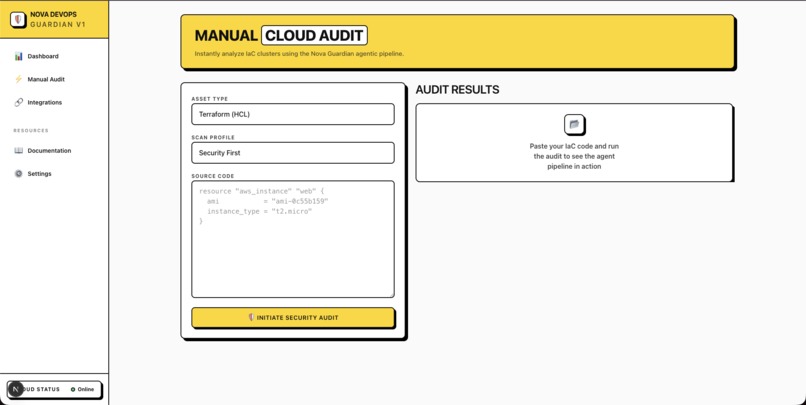Image resolution: width=806 pixels, height=405 pixels.
Task: Click the green Online status dot
Action: point(73,390)
